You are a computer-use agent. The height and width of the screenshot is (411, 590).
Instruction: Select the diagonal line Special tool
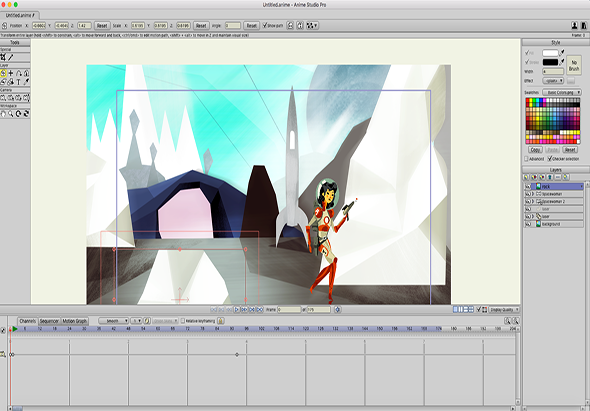tap(11, 57)
